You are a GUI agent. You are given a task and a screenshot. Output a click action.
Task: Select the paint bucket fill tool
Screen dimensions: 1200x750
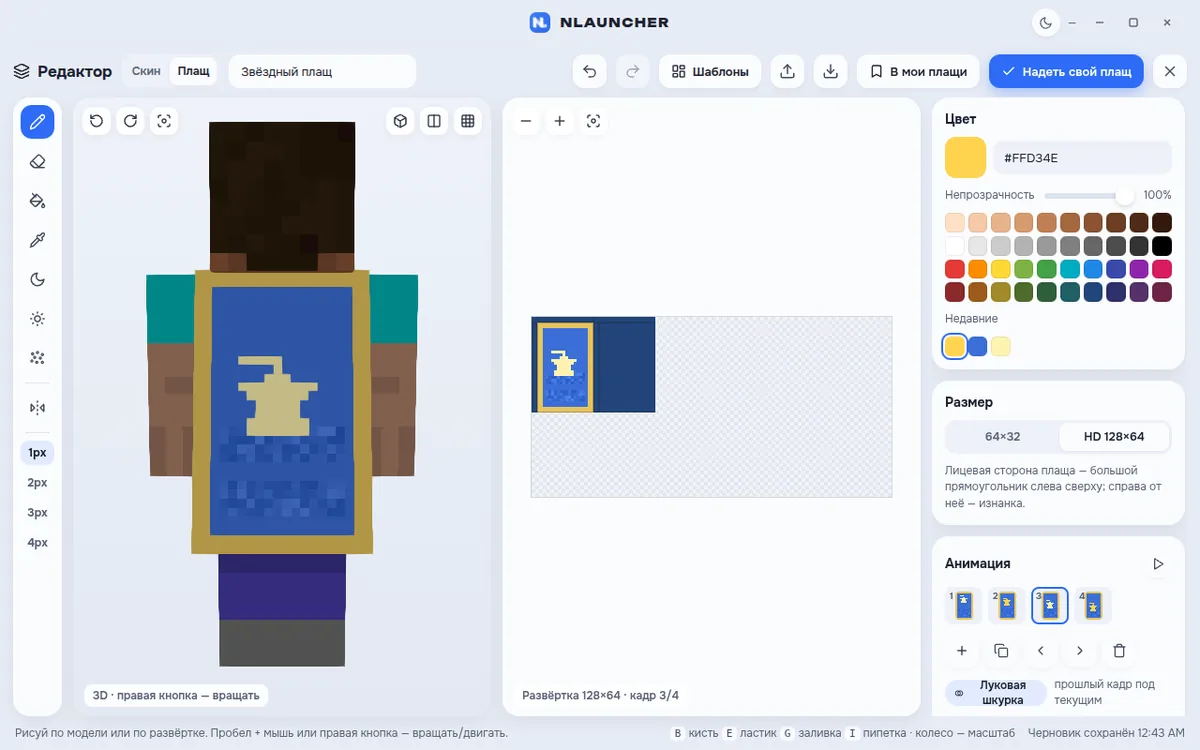click(x=38, y=201)
